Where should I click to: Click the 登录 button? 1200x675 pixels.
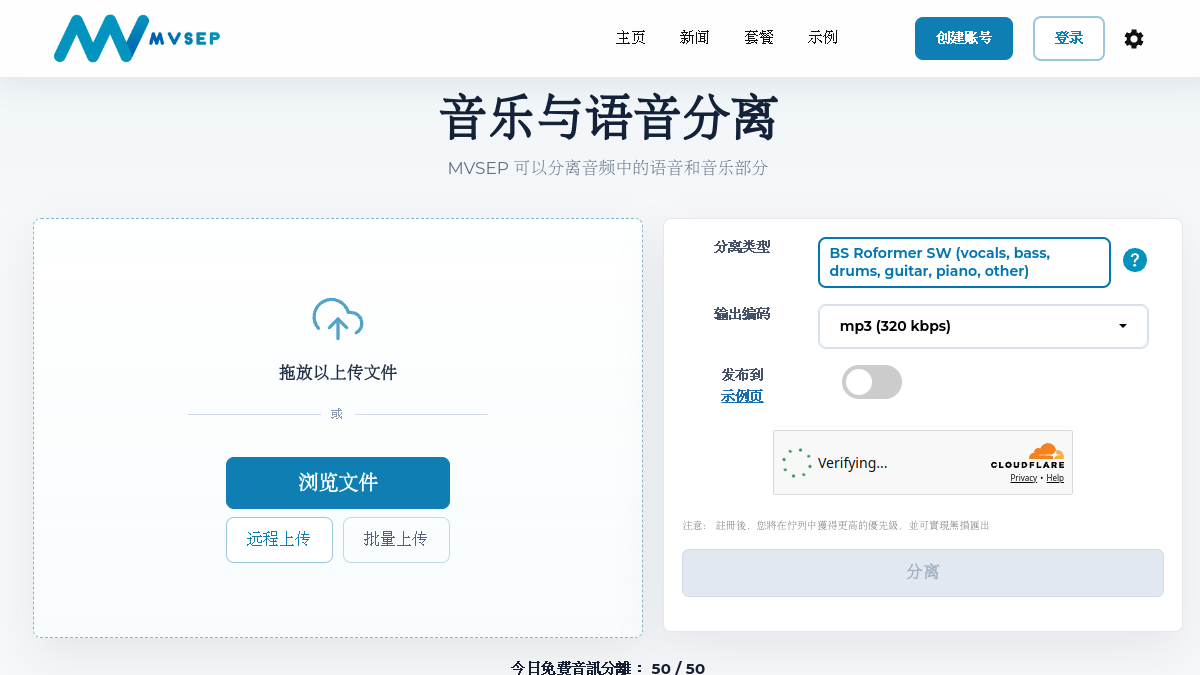pyautogui.click(x=1069, y=38)
